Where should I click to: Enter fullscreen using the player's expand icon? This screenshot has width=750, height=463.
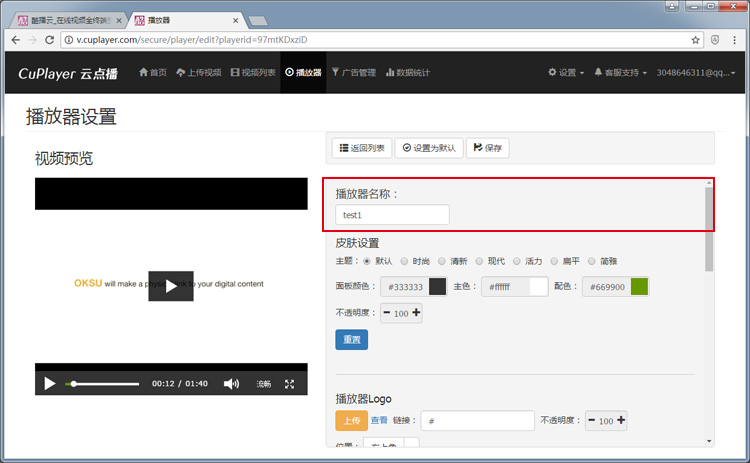point(290,384)
